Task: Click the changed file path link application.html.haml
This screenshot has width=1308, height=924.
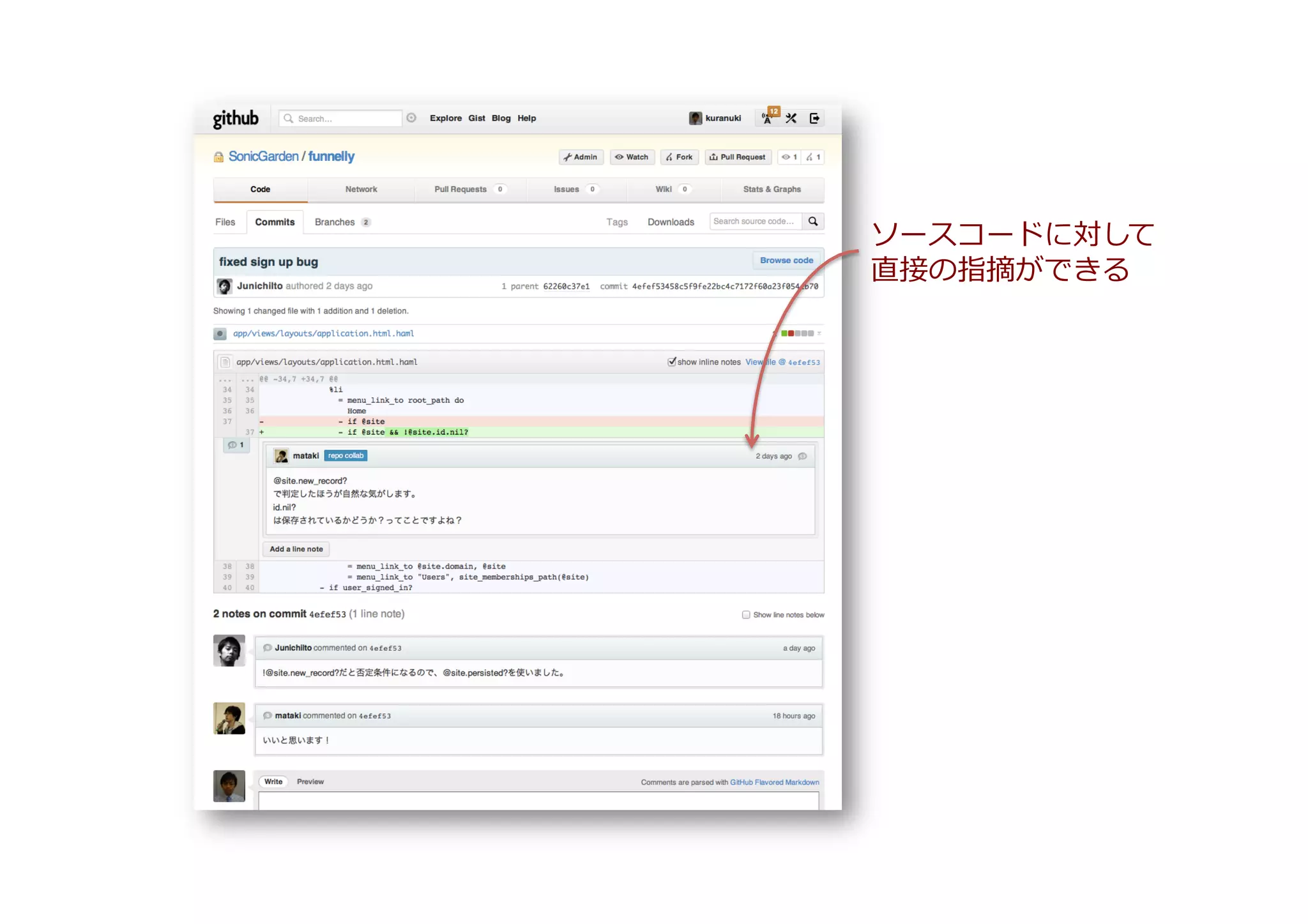Action: pyautogui.click(x=323, y=333)
